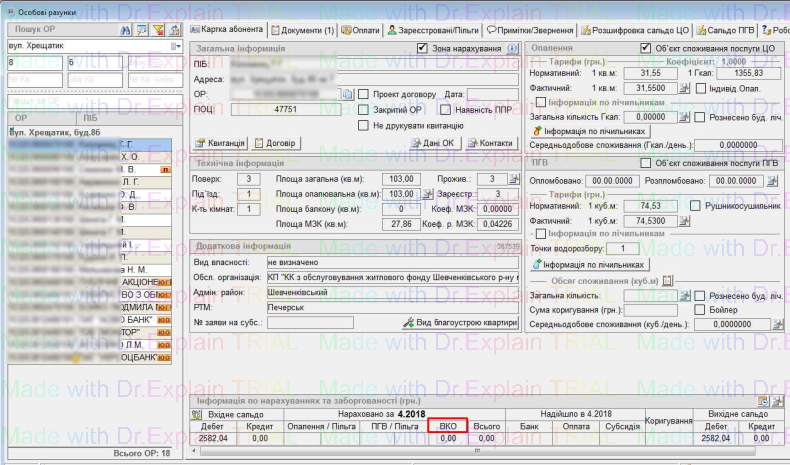Open editor icon beside Площа опалювальна field
This screenshot has width=790, height=465.
[x=424, y=194]
